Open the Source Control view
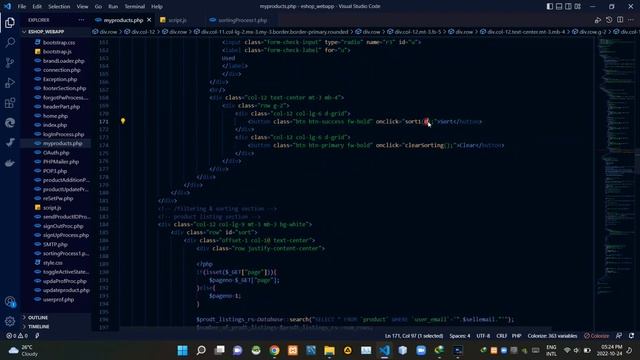 (10, 62)
